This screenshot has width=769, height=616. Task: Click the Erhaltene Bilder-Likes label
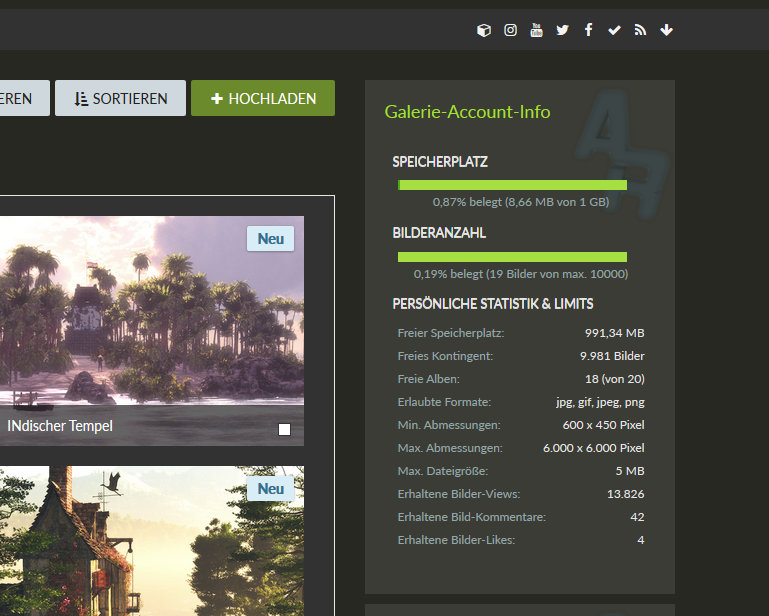pos(457,540)
